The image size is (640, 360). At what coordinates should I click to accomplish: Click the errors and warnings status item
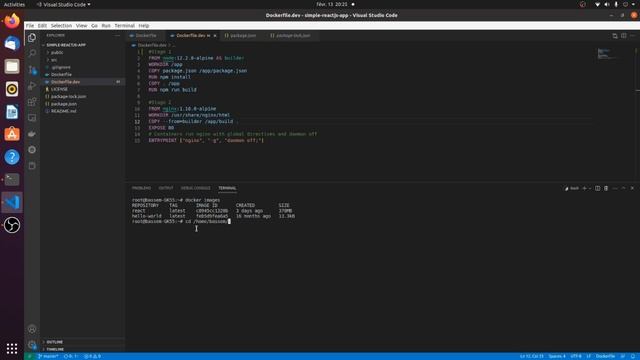click(93, 356)
